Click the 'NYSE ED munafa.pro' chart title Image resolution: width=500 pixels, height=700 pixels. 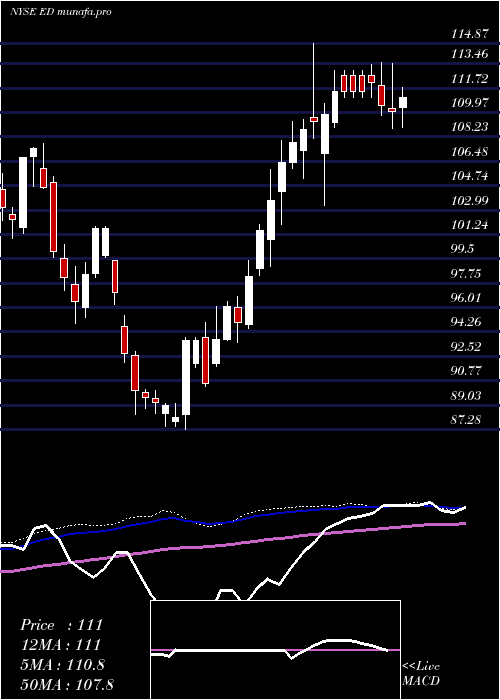coord(60,12)
